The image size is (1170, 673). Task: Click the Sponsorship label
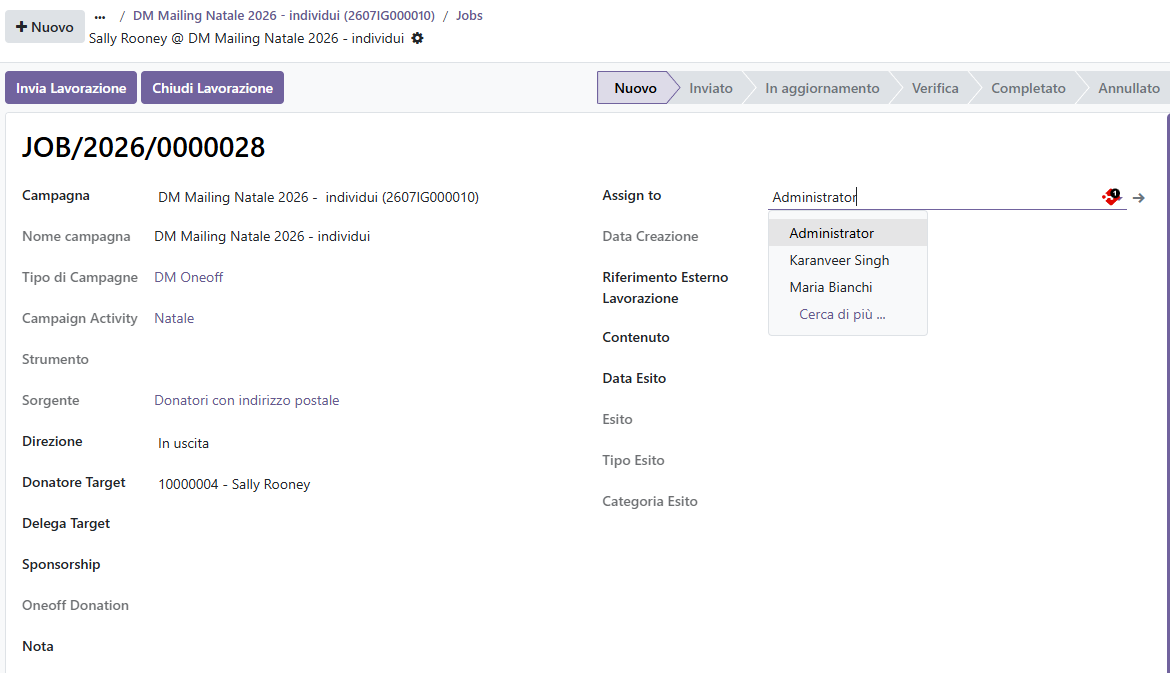click(x=61, y=565)
